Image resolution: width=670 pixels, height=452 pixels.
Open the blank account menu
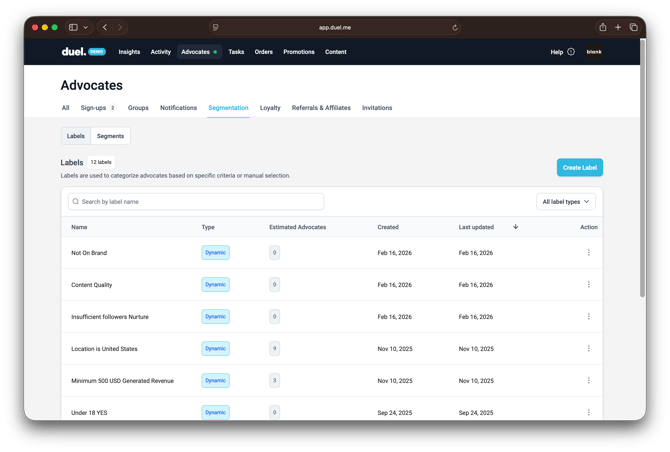coord(594,52)
